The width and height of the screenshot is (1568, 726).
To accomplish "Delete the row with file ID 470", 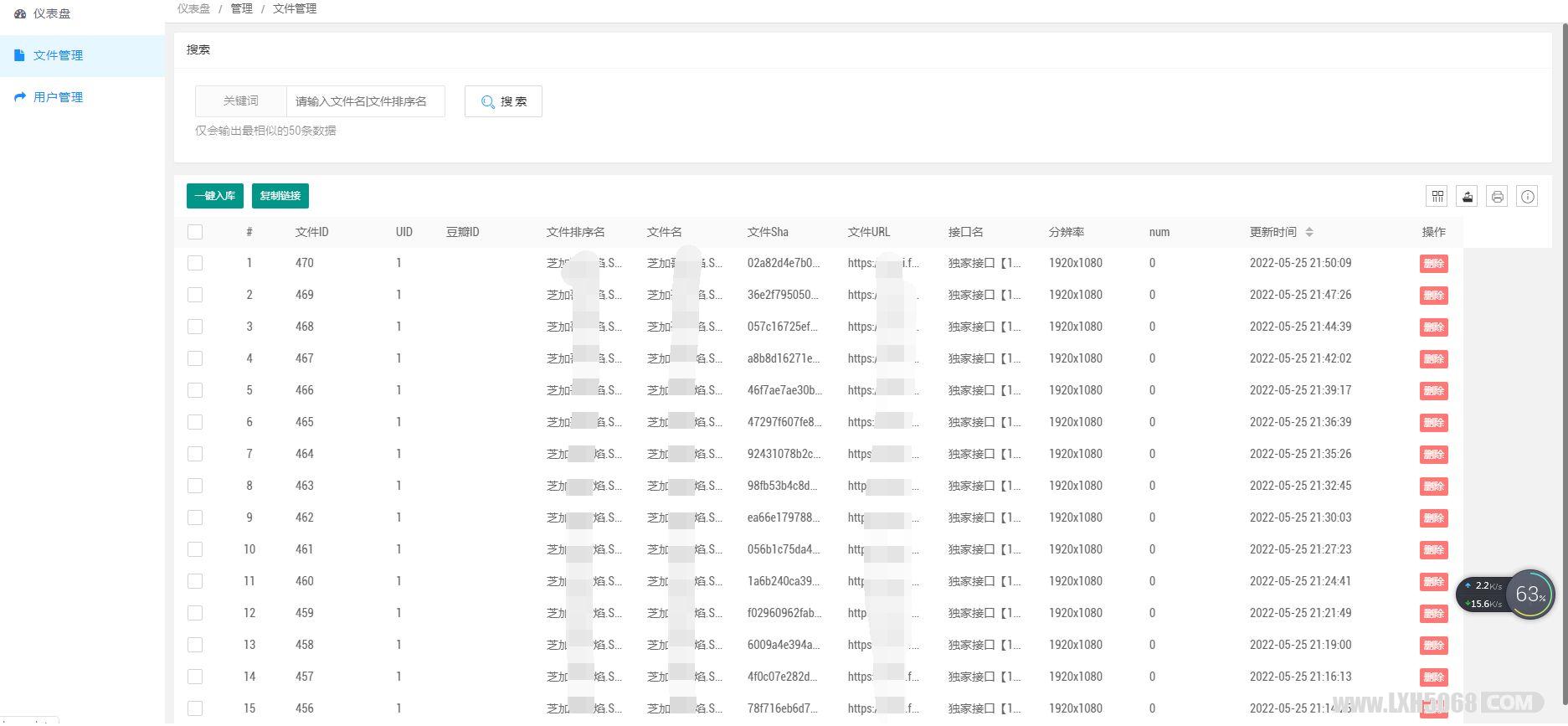I will coord(1434,264).
